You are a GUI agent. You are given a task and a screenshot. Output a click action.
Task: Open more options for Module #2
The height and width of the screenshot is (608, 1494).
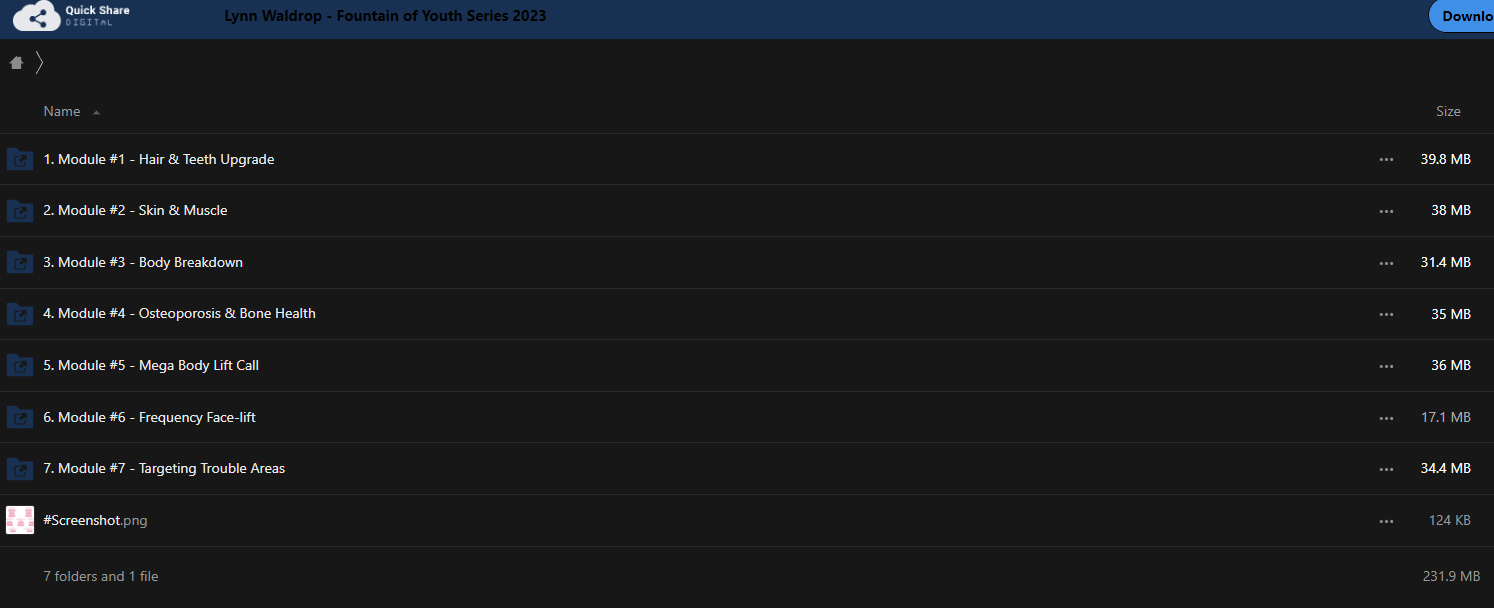point(1386,211)
